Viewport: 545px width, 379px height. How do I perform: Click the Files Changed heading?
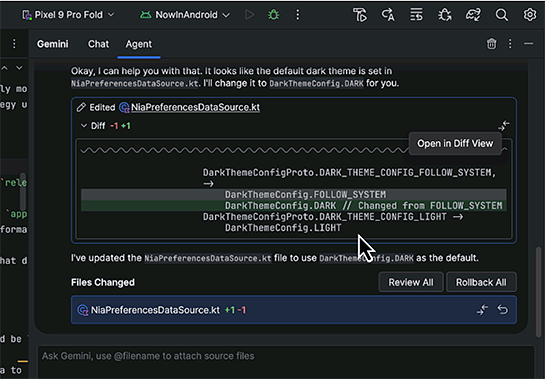[x=103, y=282]
